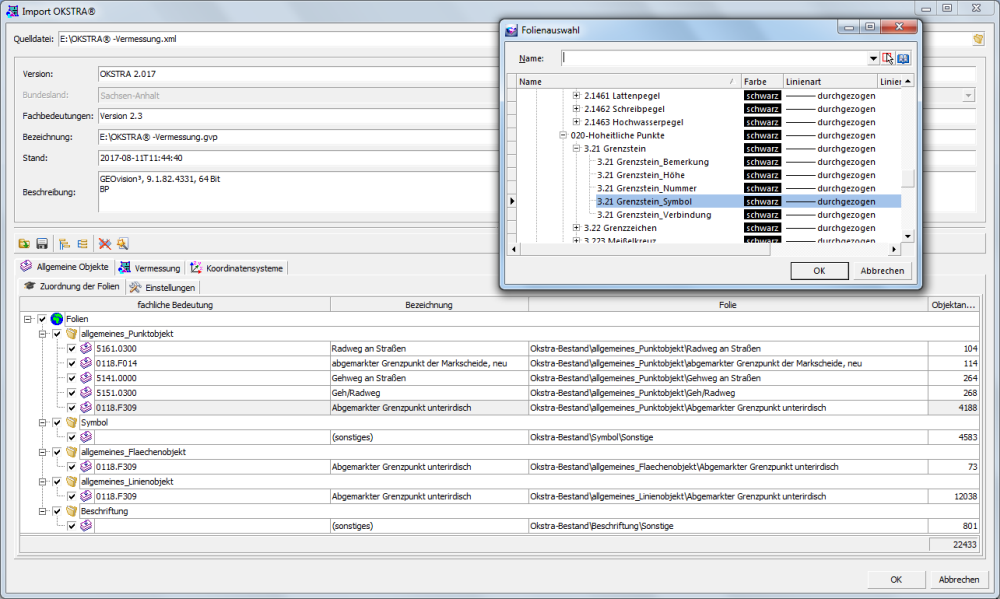Click the folder icon of allgemeines_Flaechenobjekt

pos(71,452)
